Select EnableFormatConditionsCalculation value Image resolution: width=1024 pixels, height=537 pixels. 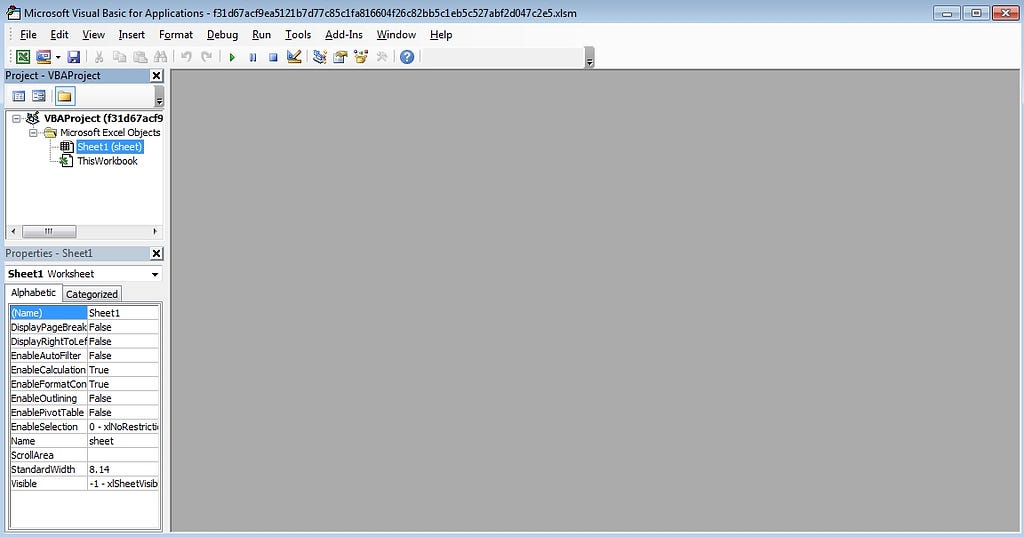pos(123,384)
